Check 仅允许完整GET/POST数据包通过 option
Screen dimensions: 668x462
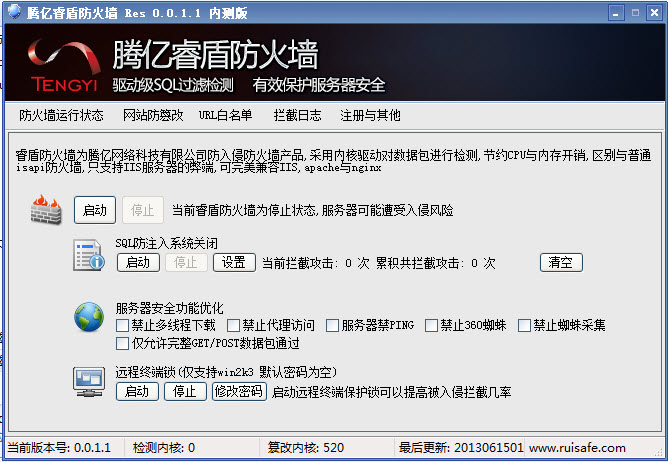123,344
